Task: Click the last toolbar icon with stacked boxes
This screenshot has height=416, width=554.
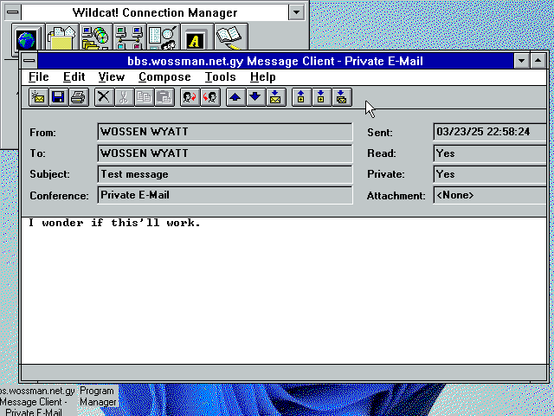Action: pos(342,97)
